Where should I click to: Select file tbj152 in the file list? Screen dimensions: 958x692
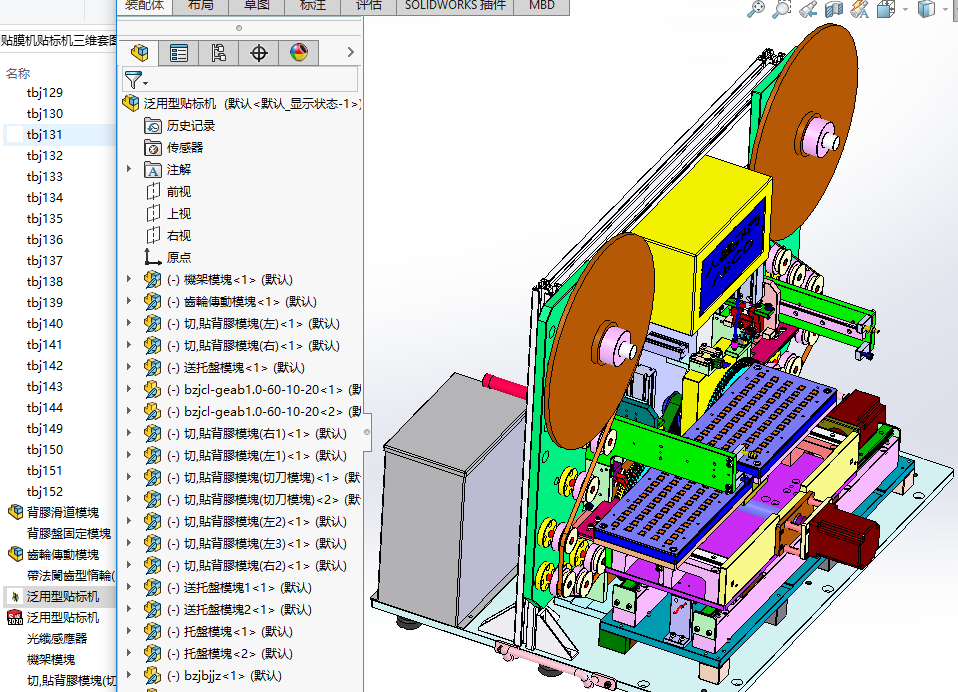(x=45, y=492)
